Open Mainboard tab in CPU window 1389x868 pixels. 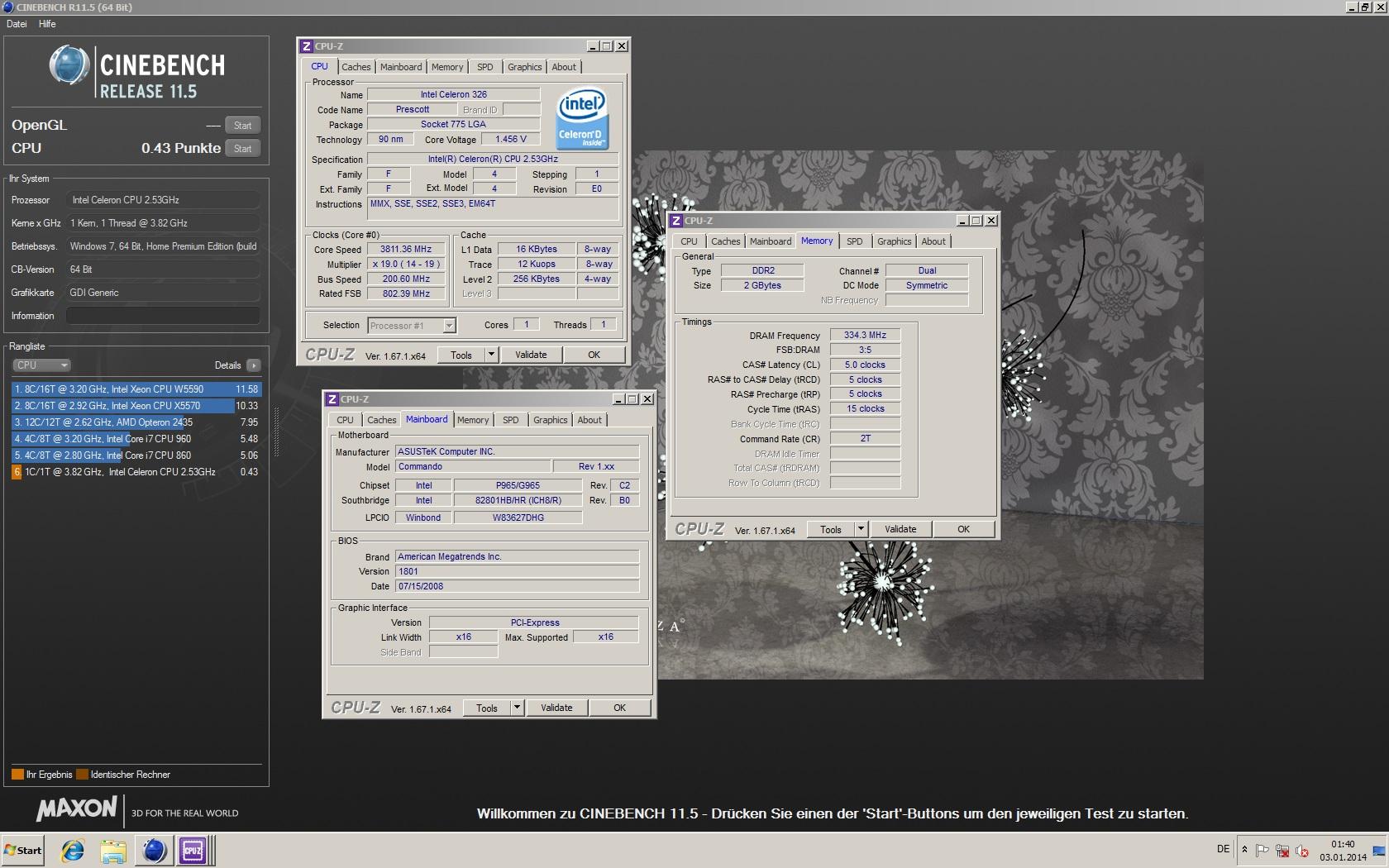[x=401, y=67]
